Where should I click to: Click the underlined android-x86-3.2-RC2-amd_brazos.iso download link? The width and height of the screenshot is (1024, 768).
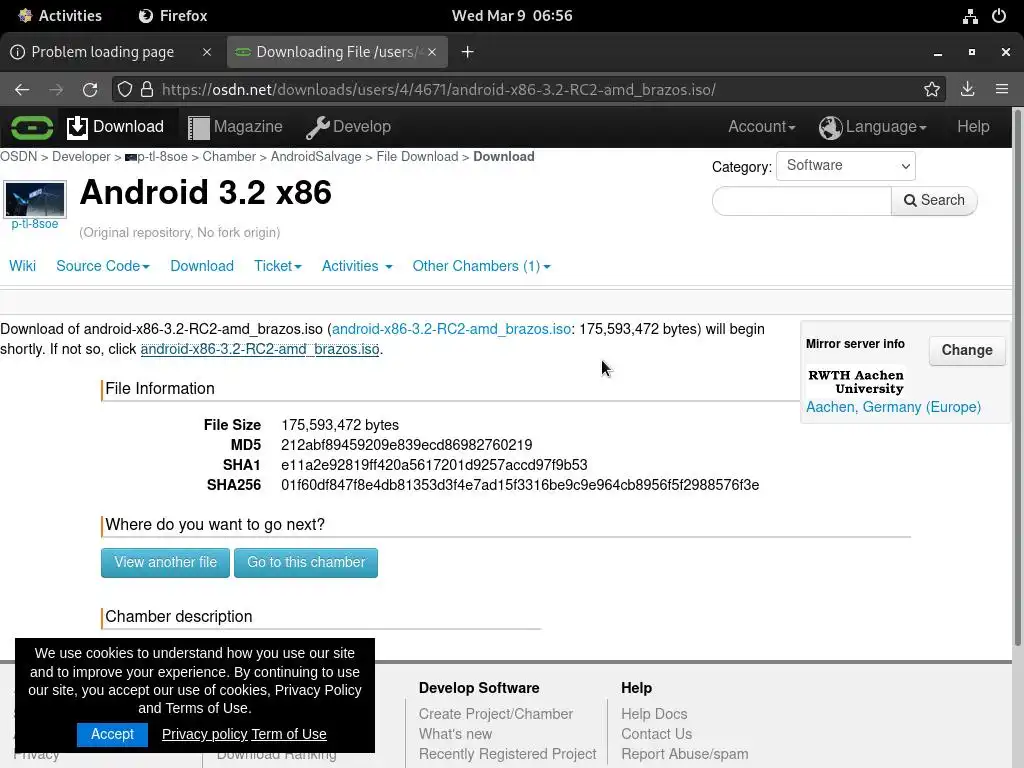pos(260,349)
